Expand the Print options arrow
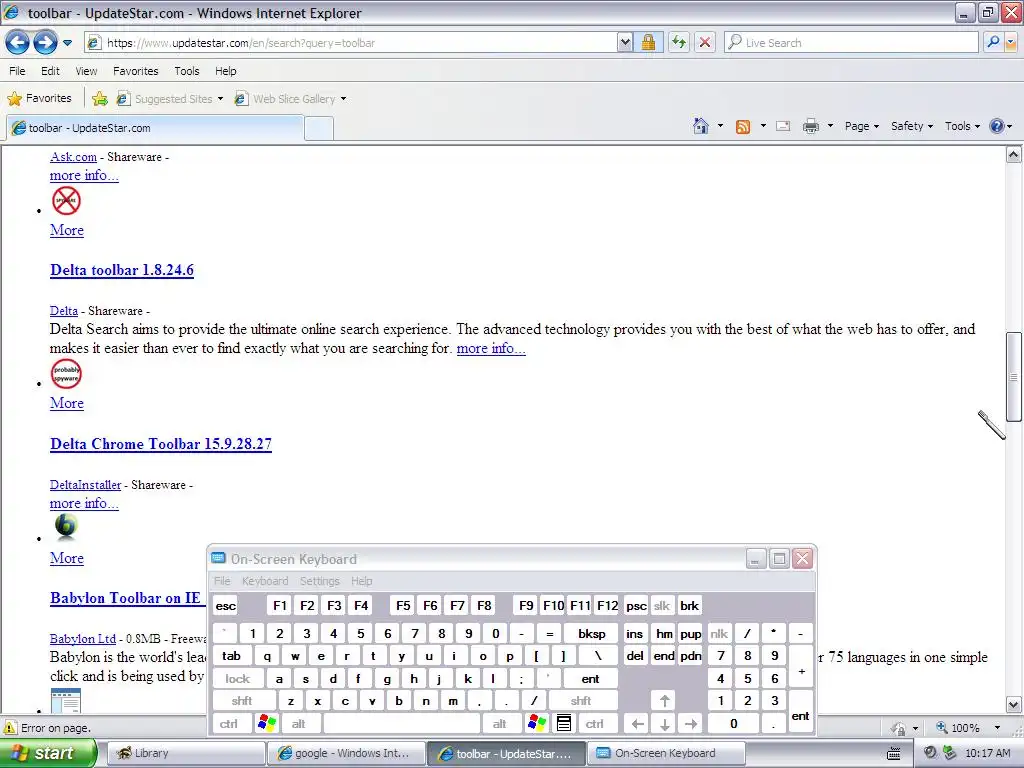This screenshot has height=768, width=1024. tap(831, 126)
